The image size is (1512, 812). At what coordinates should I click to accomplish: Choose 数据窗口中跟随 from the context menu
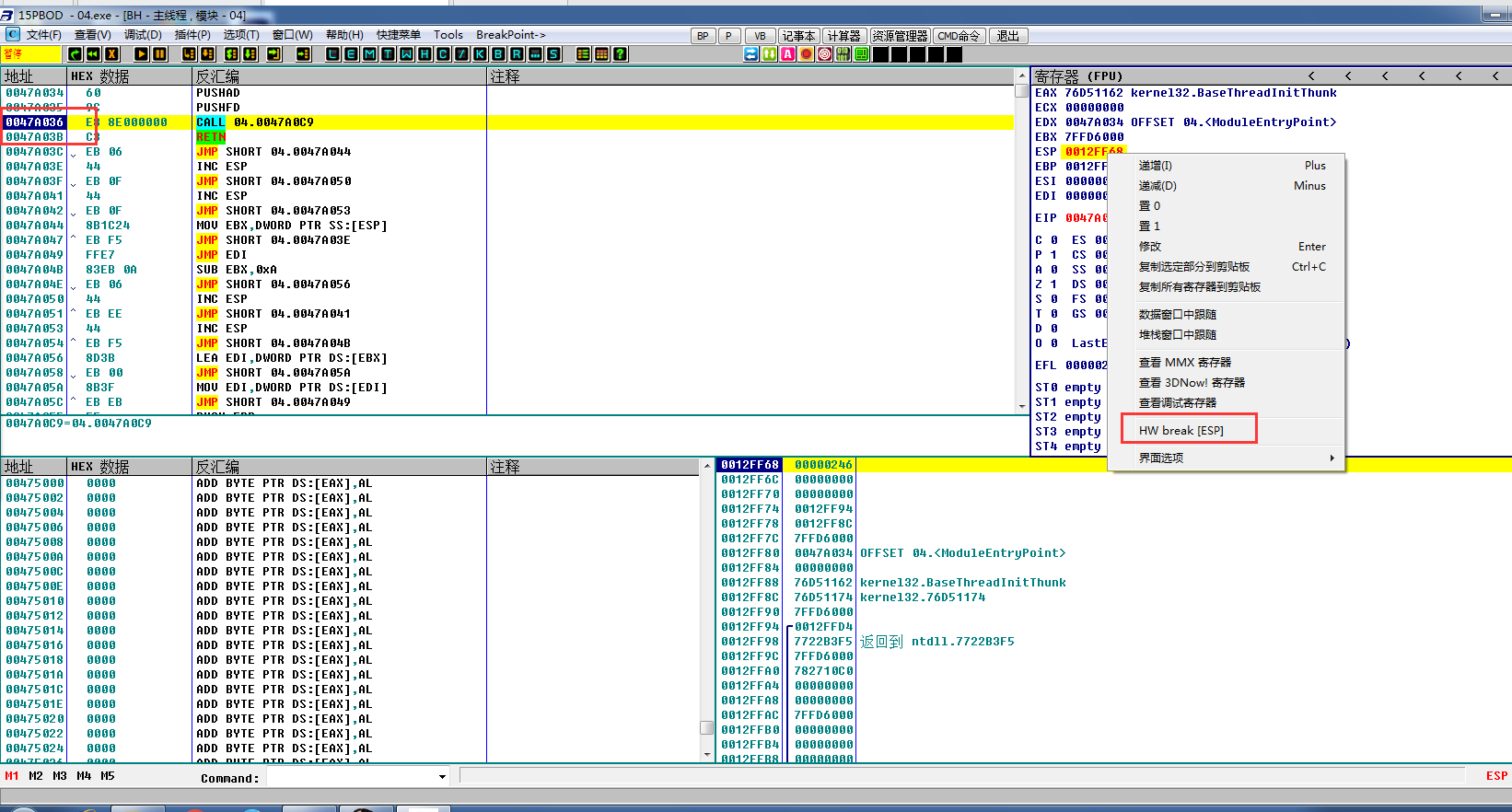[1178, 315]
